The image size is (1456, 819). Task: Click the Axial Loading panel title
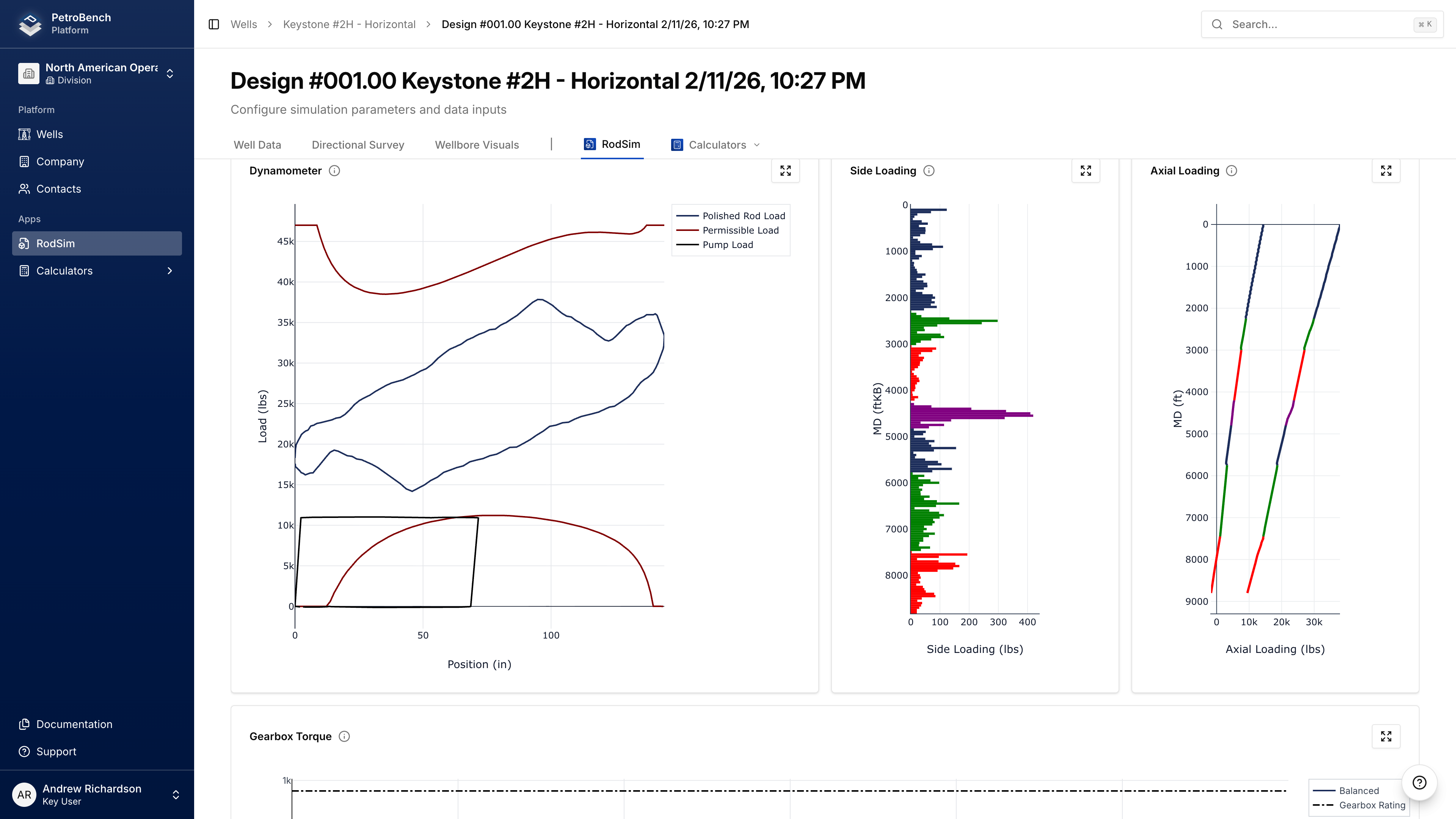(1185, 171)
